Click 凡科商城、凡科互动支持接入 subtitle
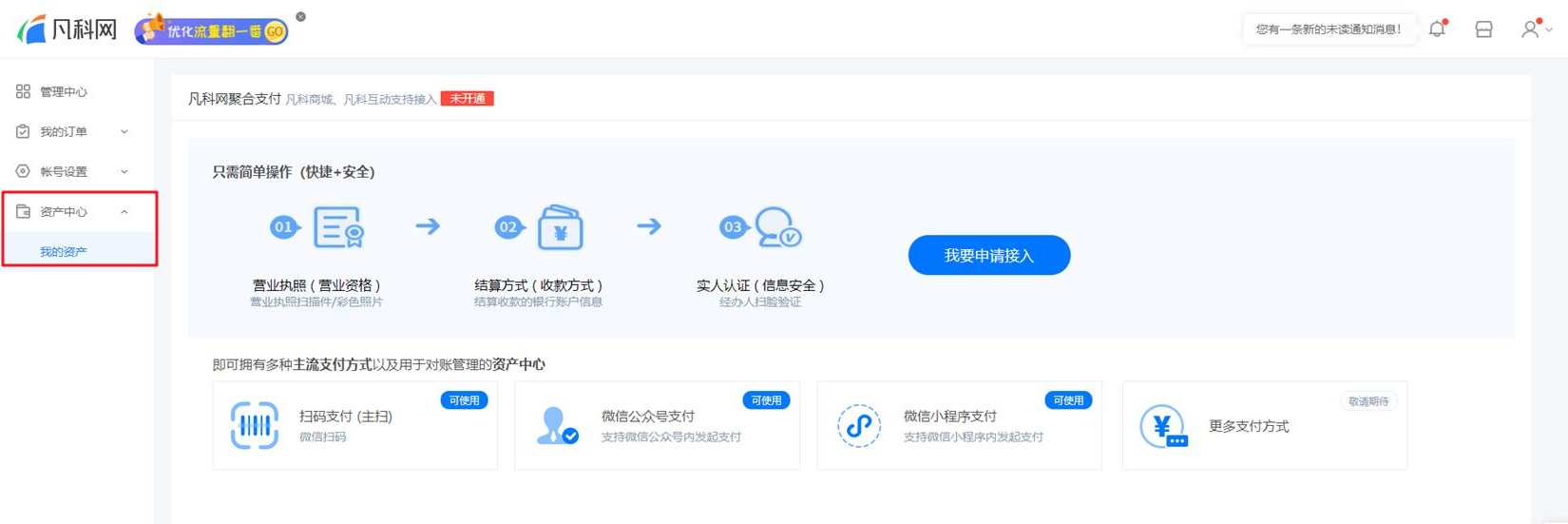This screenshot has height=524, width=1568. (361, 100)
